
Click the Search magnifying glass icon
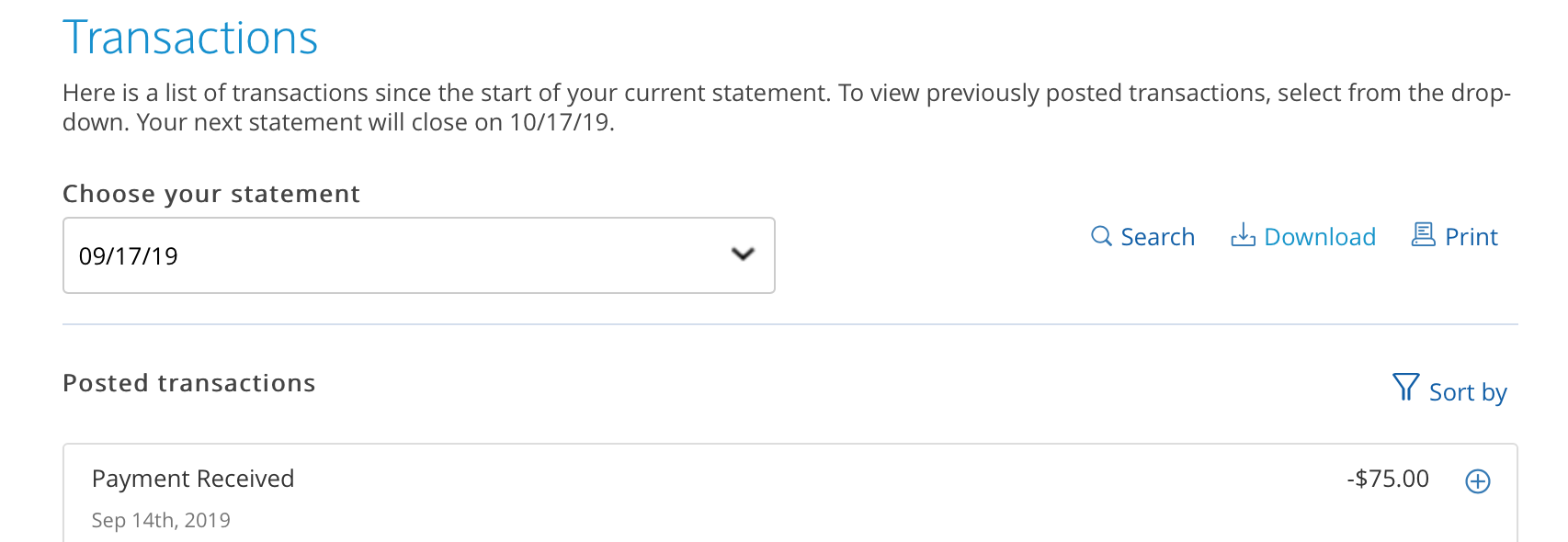(x=1101, y=236)
